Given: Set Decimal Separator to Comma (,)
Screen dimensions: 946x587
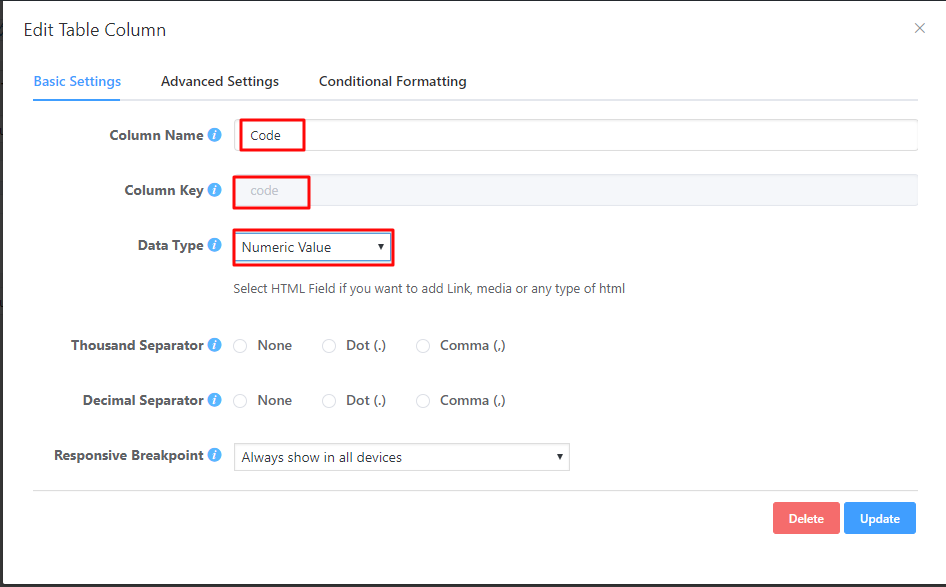Looking at the screenshot, I should click(423, 401).
